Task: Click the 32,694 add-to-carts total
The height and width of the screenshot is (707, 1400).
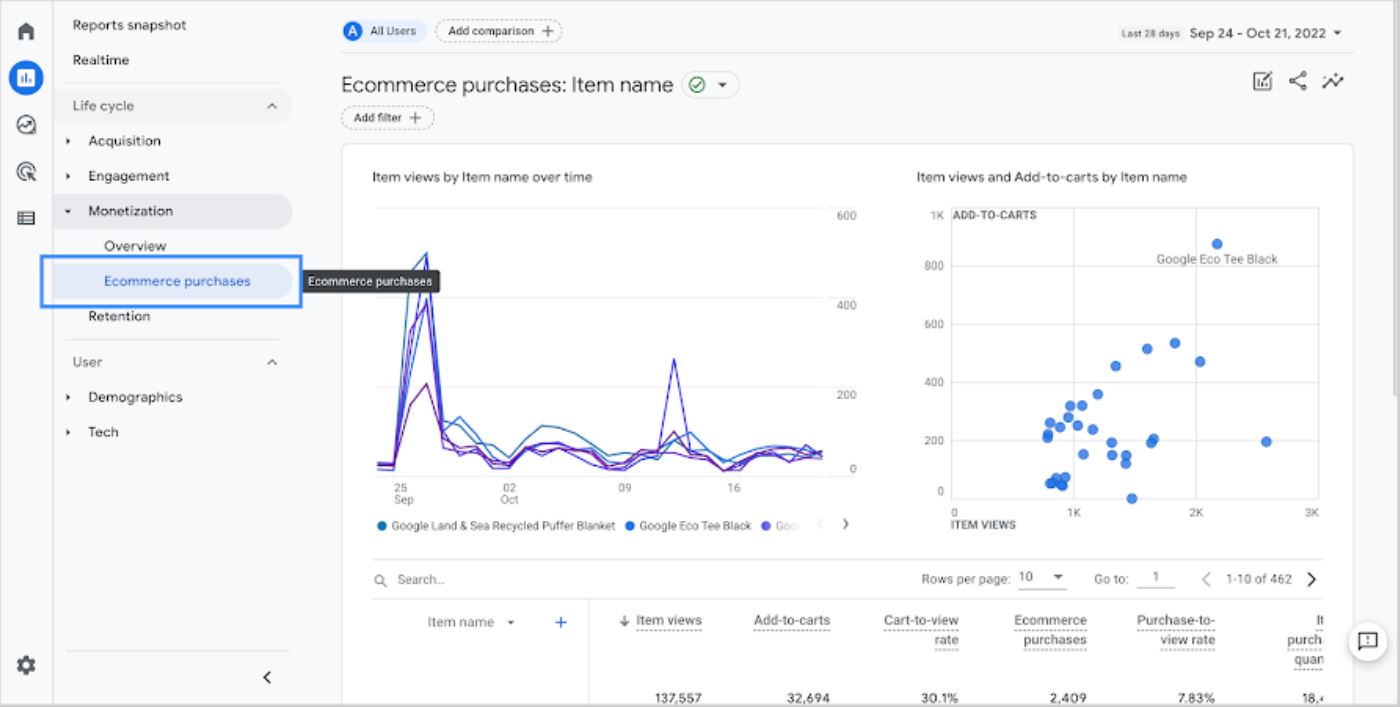Action: tap(807, 698)
